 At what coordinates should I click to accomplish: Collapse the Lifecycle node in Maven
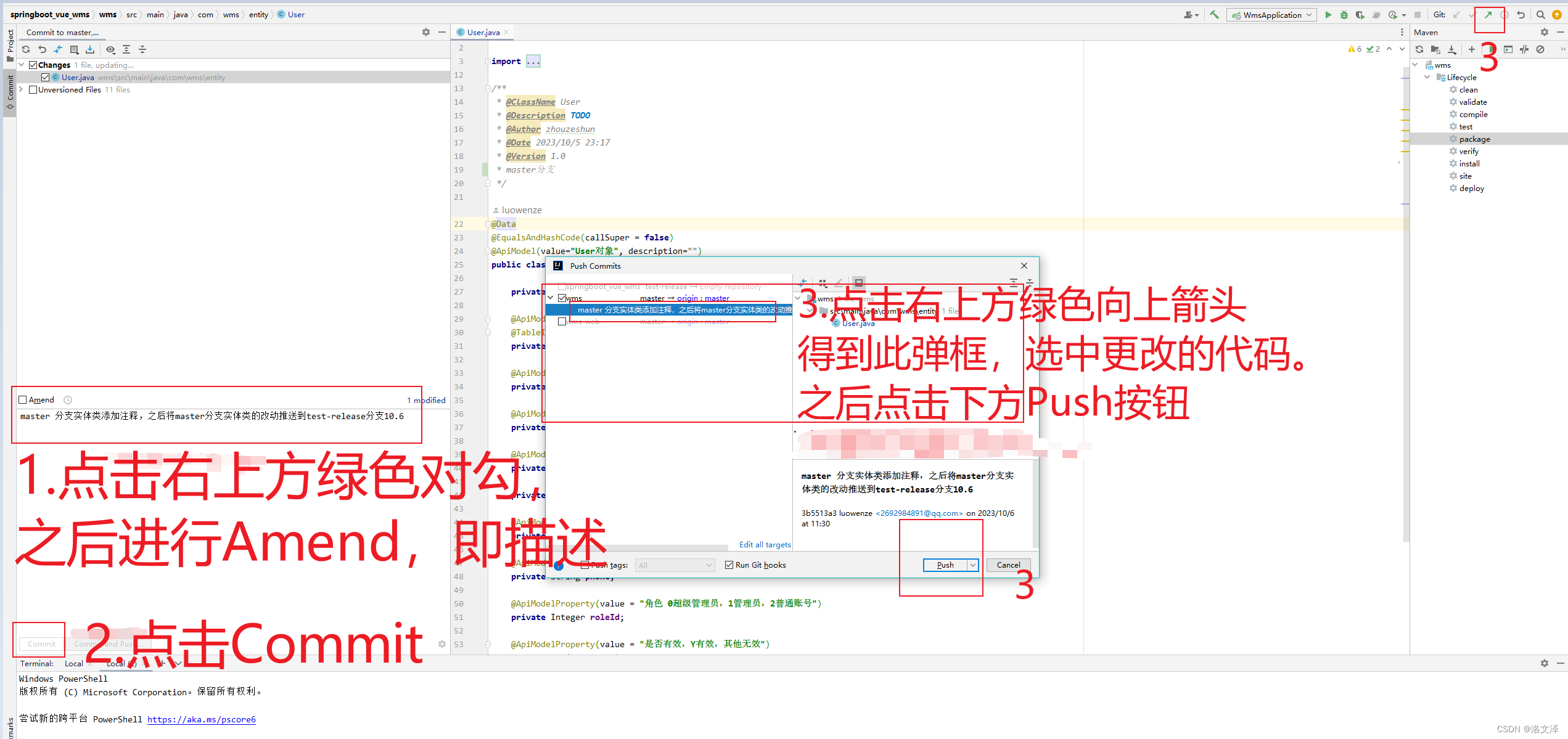1427,77
